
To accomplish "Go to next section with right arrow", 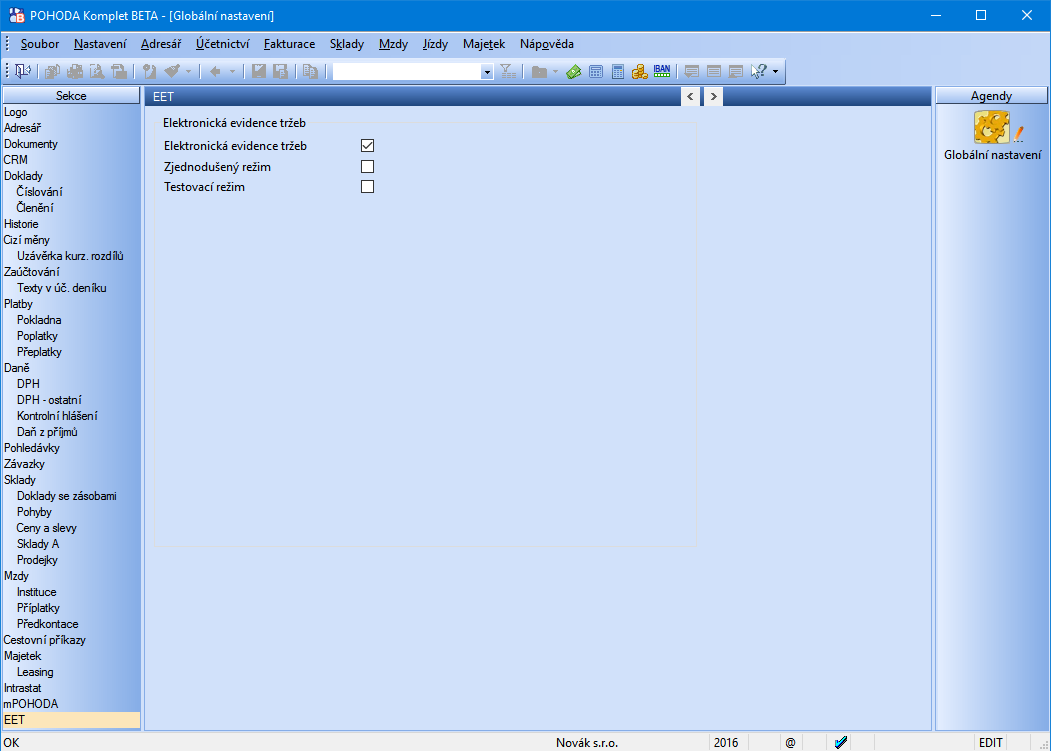I will coord(713,97).
